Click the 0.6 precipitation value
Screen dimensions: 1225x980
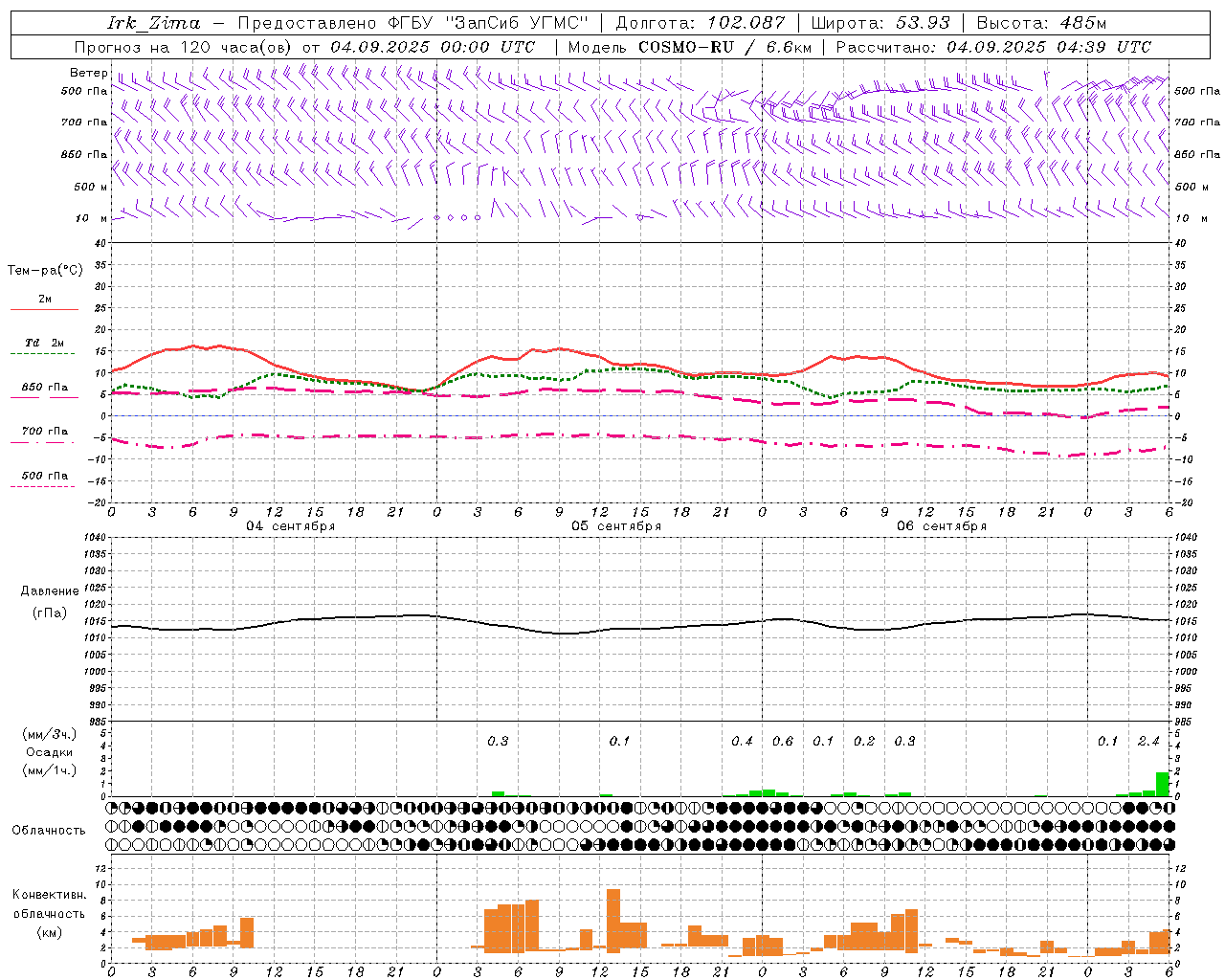(783, 741)
